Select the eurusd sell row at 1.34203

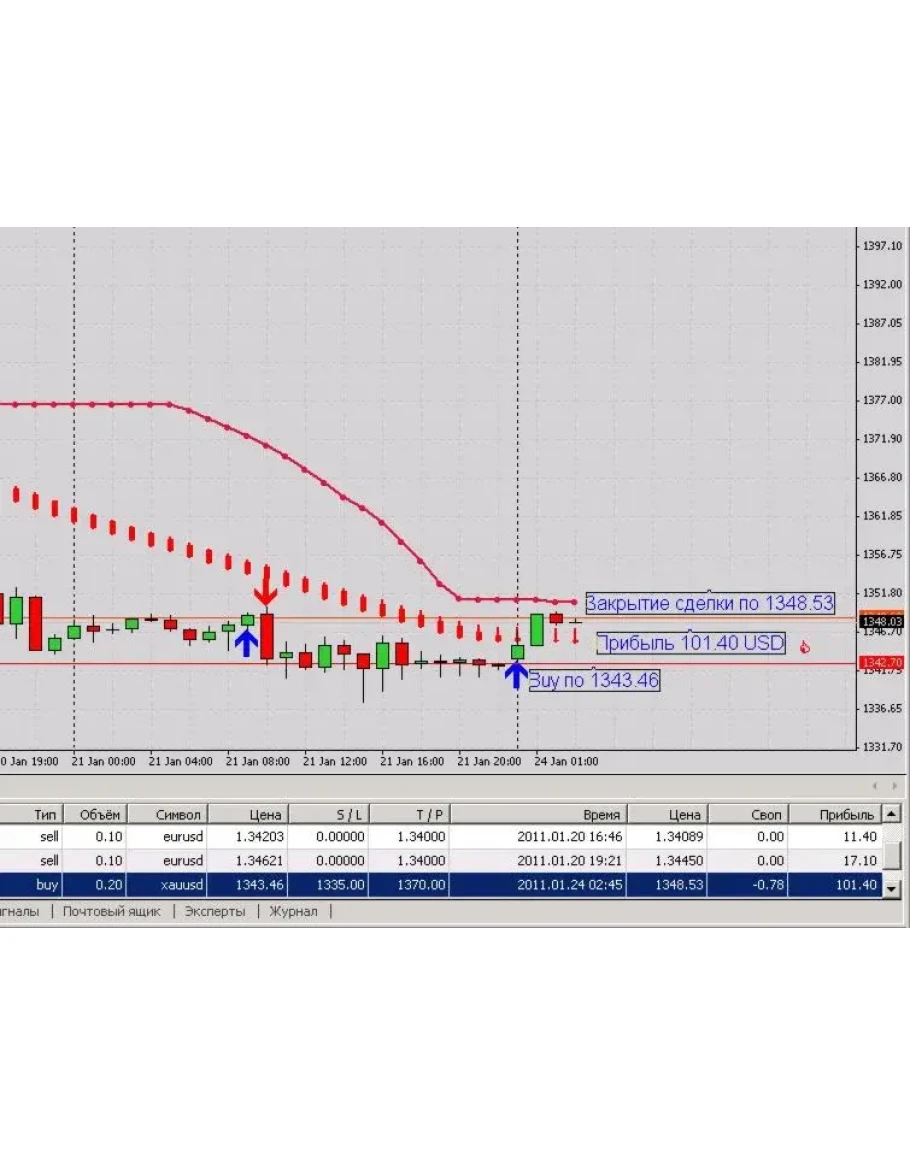(440, 837)
